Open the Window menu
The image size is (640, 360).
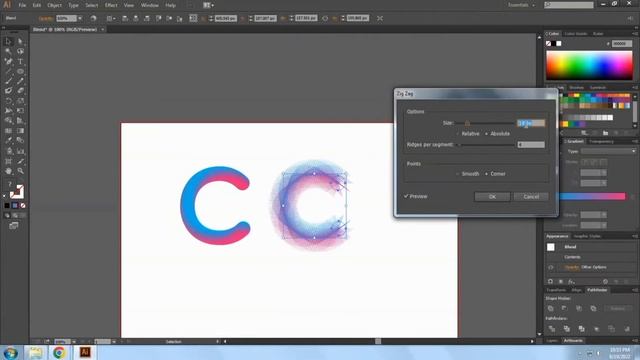click(x=149, y=5)
